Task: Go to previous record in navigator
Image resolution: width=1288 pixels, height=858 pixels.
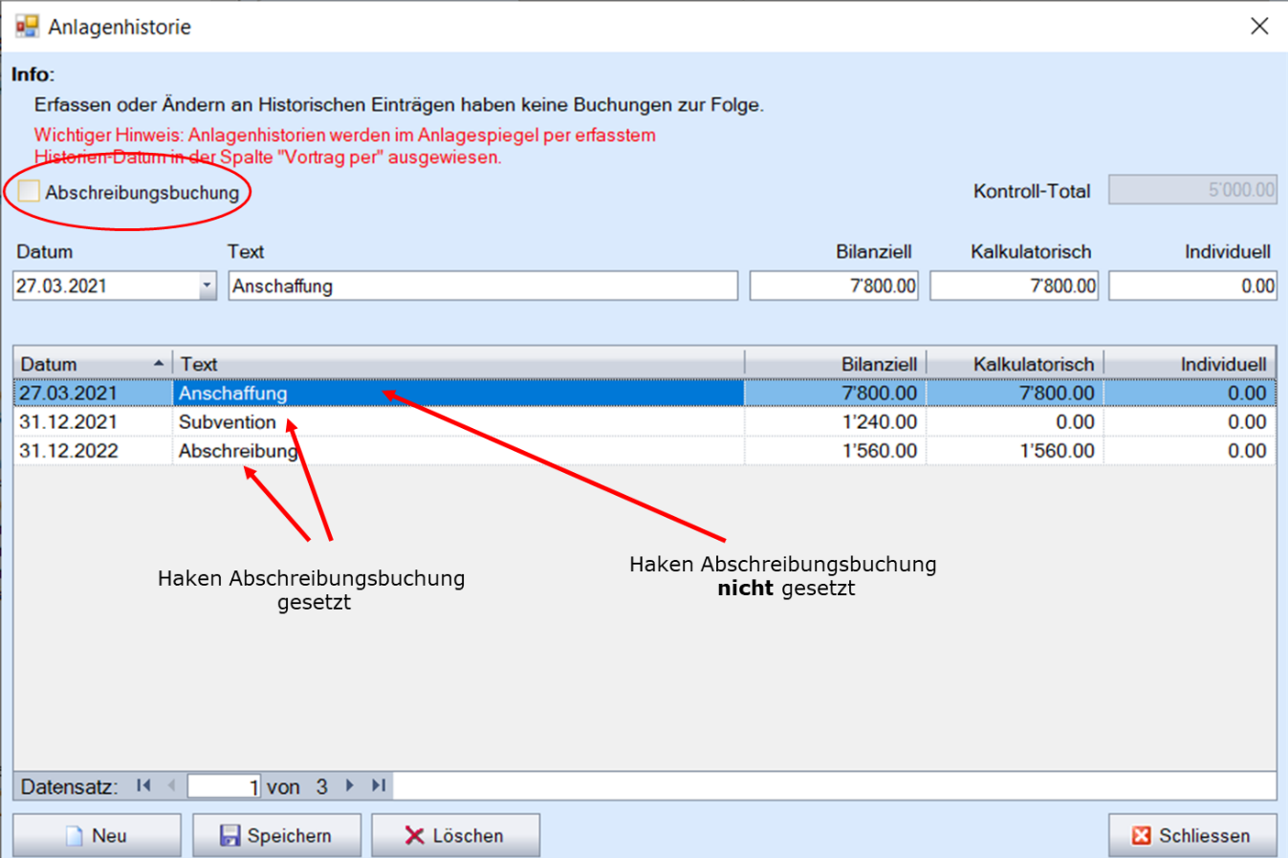Action: coord(169,786)
